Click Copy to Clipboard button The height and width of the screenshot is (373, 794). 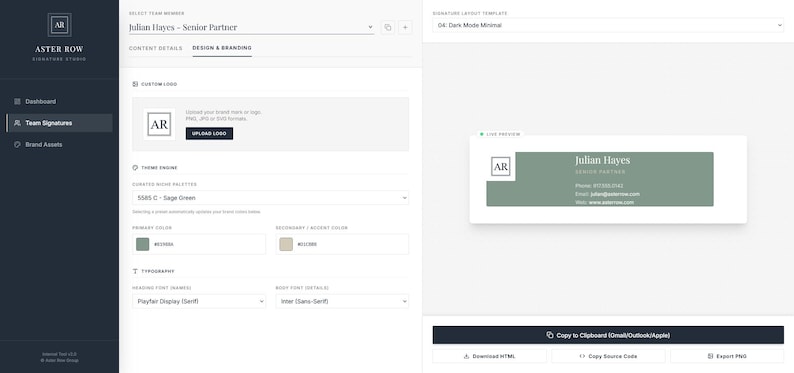tap(608, 335)
